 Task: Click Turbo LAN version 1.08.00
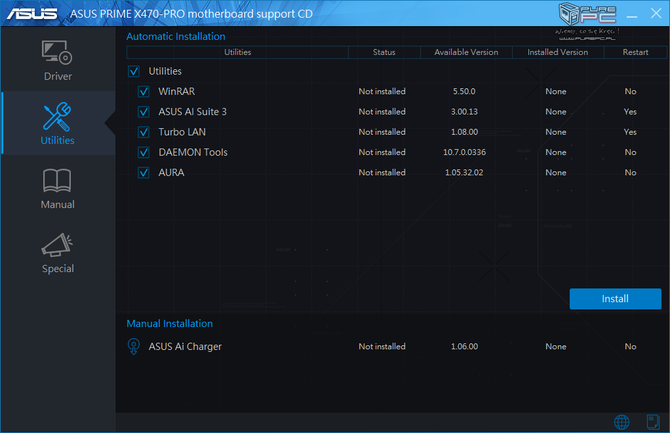[x=464, y=132]
